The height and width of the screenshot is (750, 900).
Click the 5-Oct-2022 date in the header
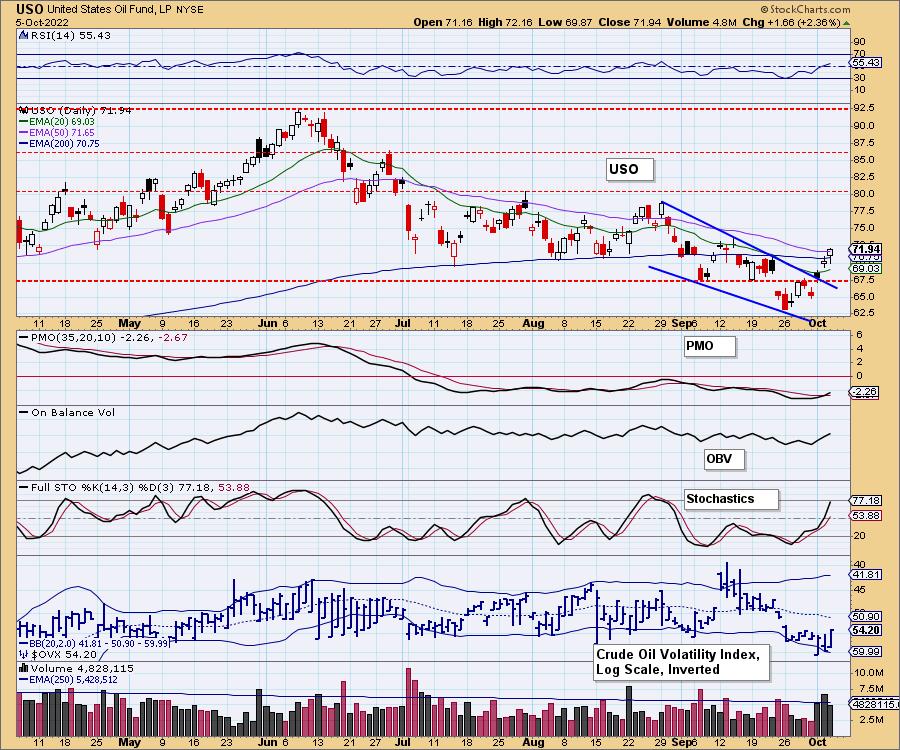(x=42, y=22)
